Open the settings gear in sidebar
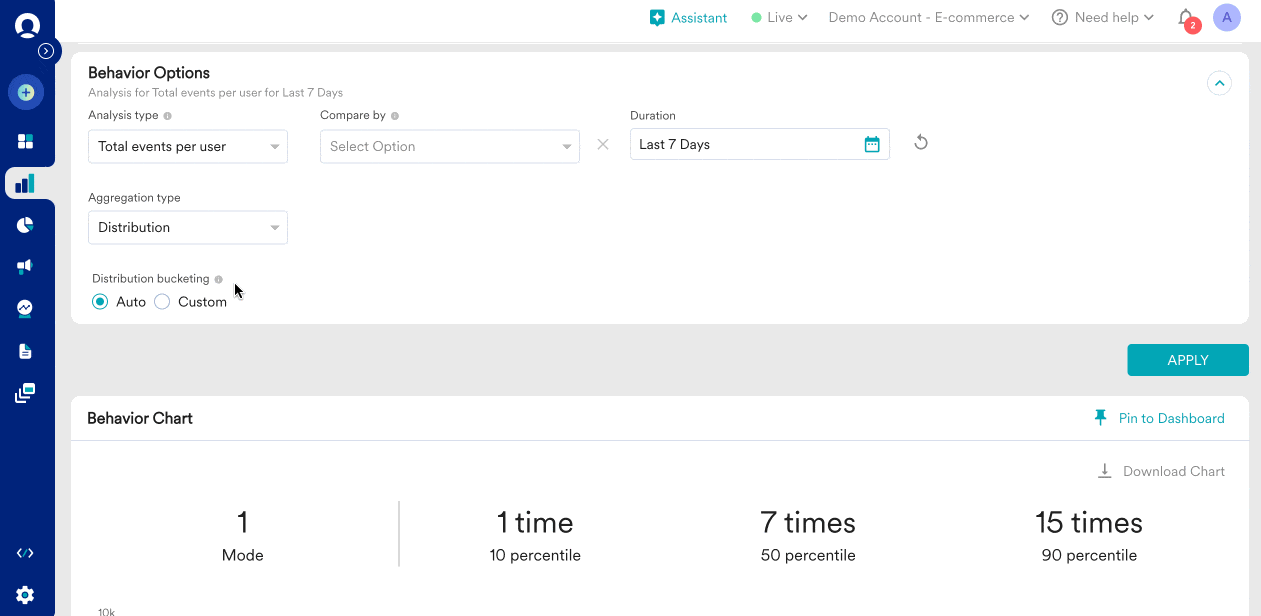Image resolution: width=1261 pixels, height=616 pixels. [x=26, y=595]
